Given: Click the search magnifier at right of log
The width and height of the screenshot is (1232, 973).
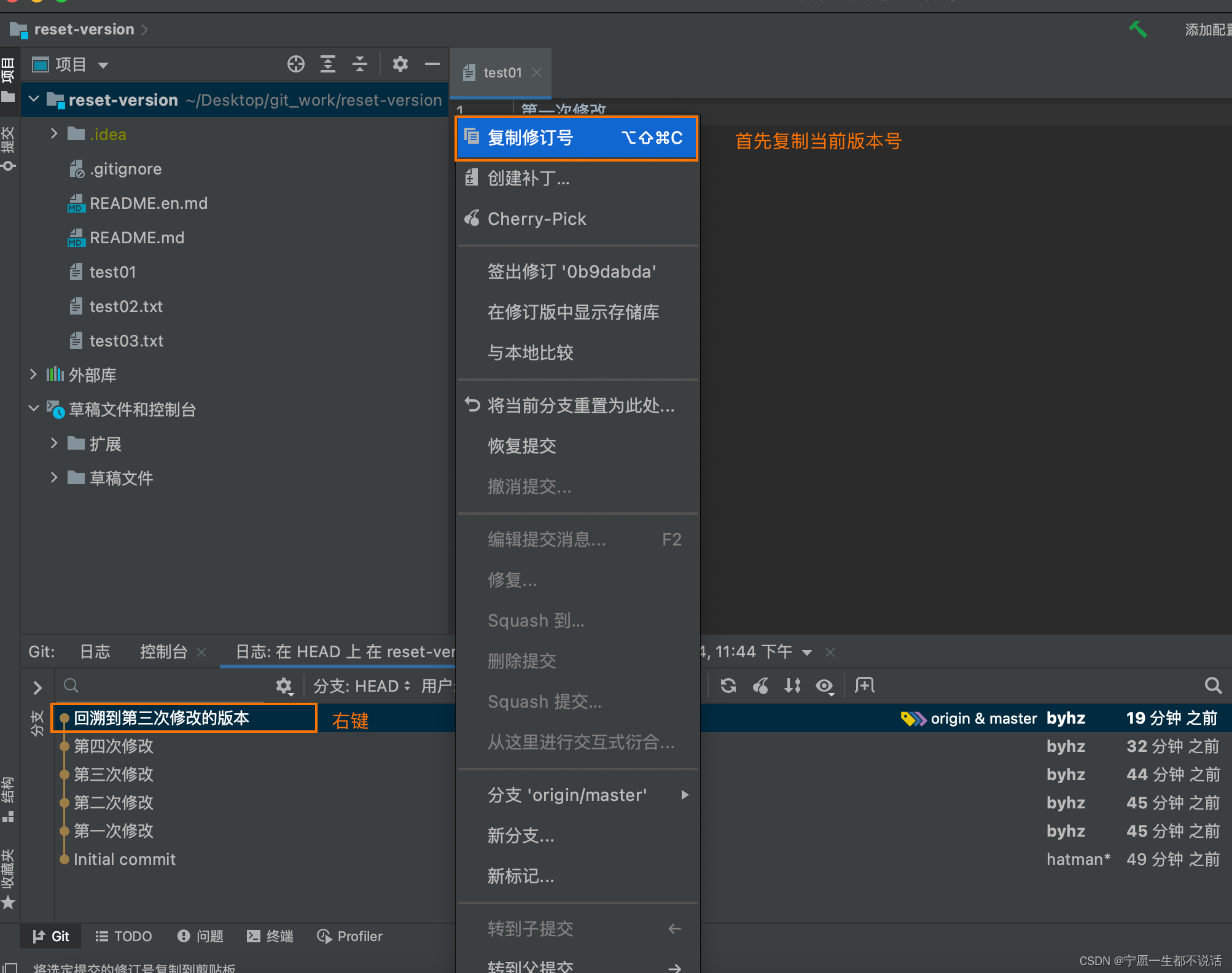Looking at the screenshot, I should [x=1213, y=686].
